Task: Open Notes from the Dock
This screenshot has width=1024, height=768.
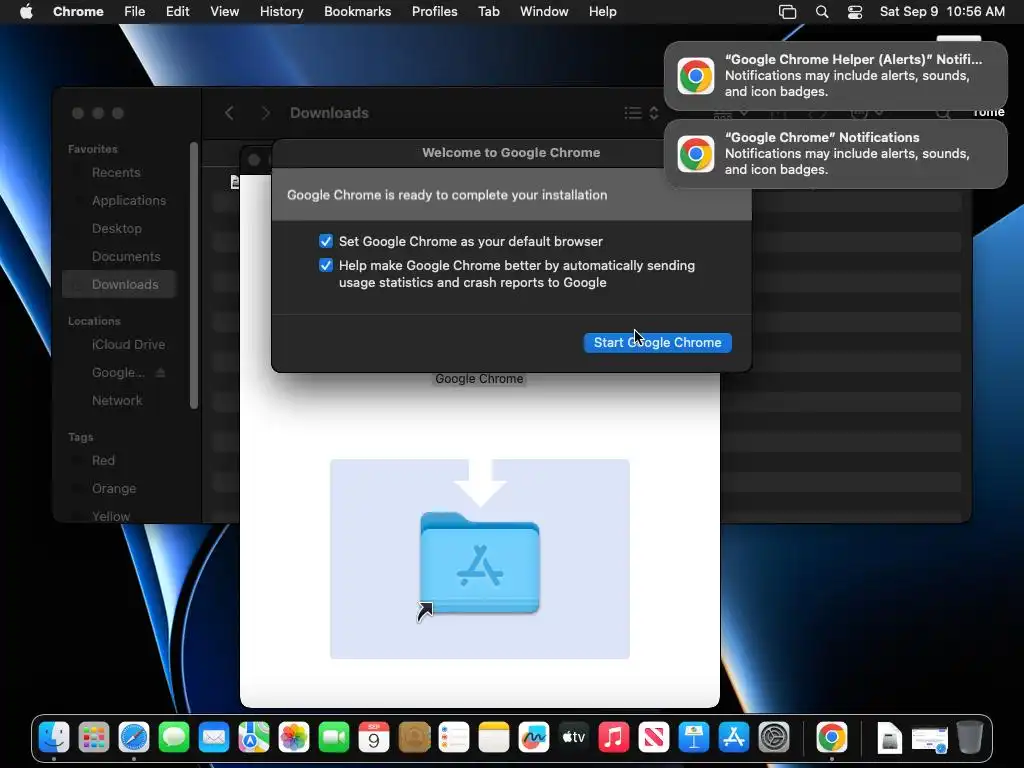Action: coord(494,738)
